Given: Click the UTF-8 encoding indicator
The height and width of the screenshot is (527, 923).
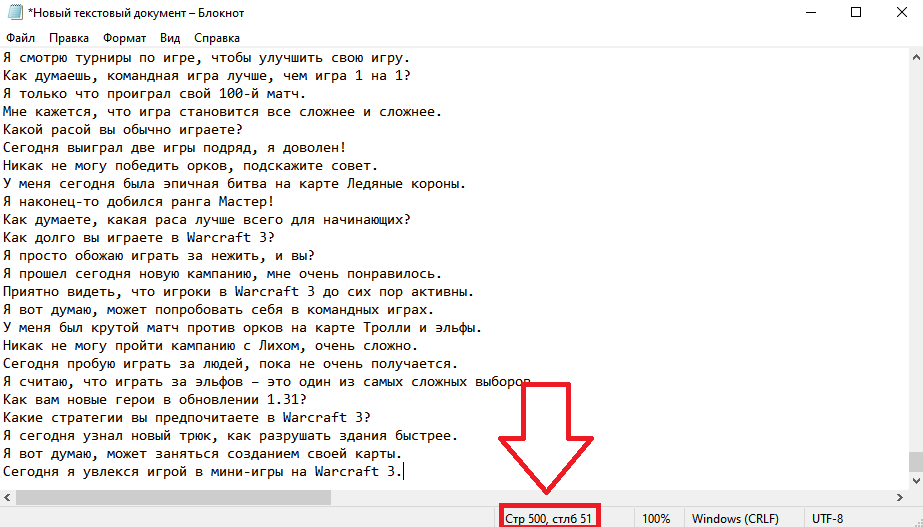Looking at the screenshot, I should point(829,519).
